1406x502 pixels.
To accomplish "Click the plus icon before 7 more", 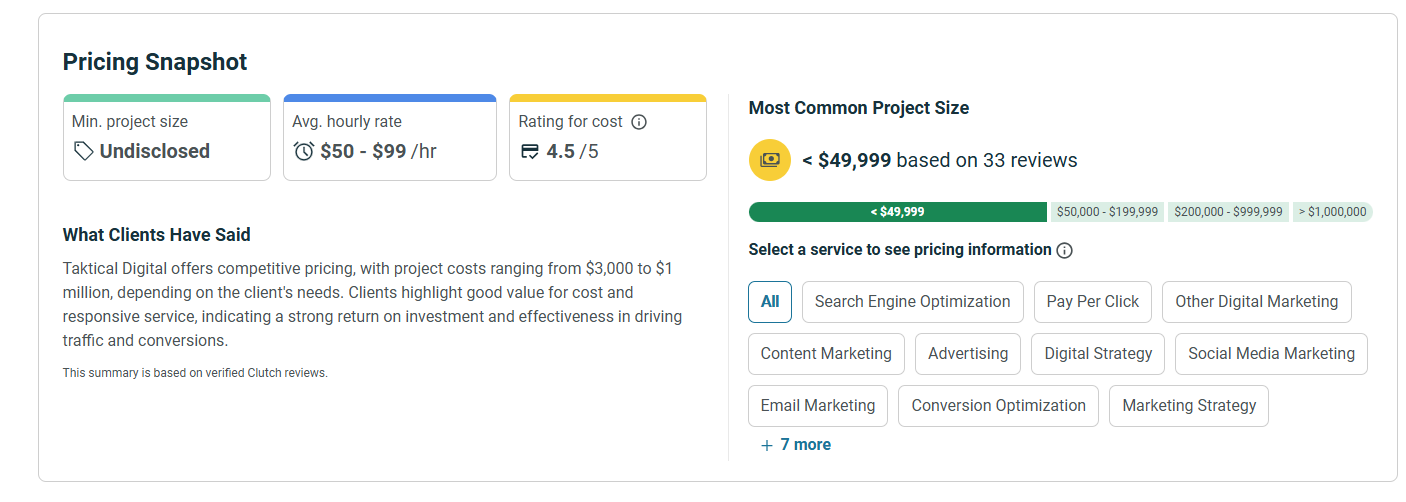I will click(767, 445).
